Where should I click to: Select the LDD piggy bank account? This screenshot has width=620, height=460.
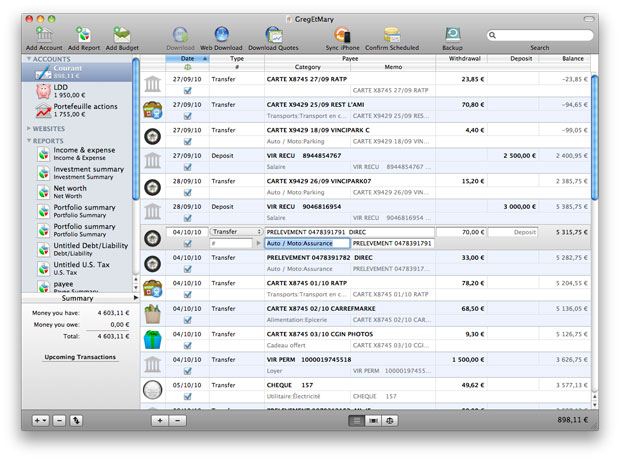pos(77,91)
